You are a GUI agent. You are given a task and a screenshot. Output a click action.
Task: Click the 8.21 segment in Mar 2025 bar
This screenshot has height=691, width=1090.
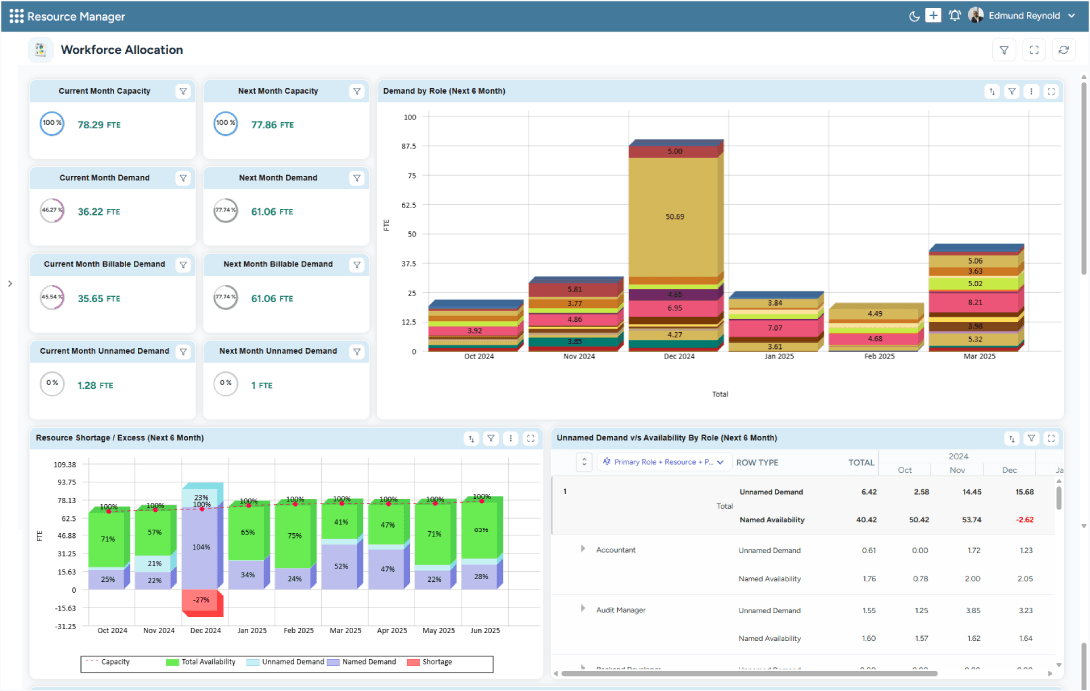coord(974,302)
